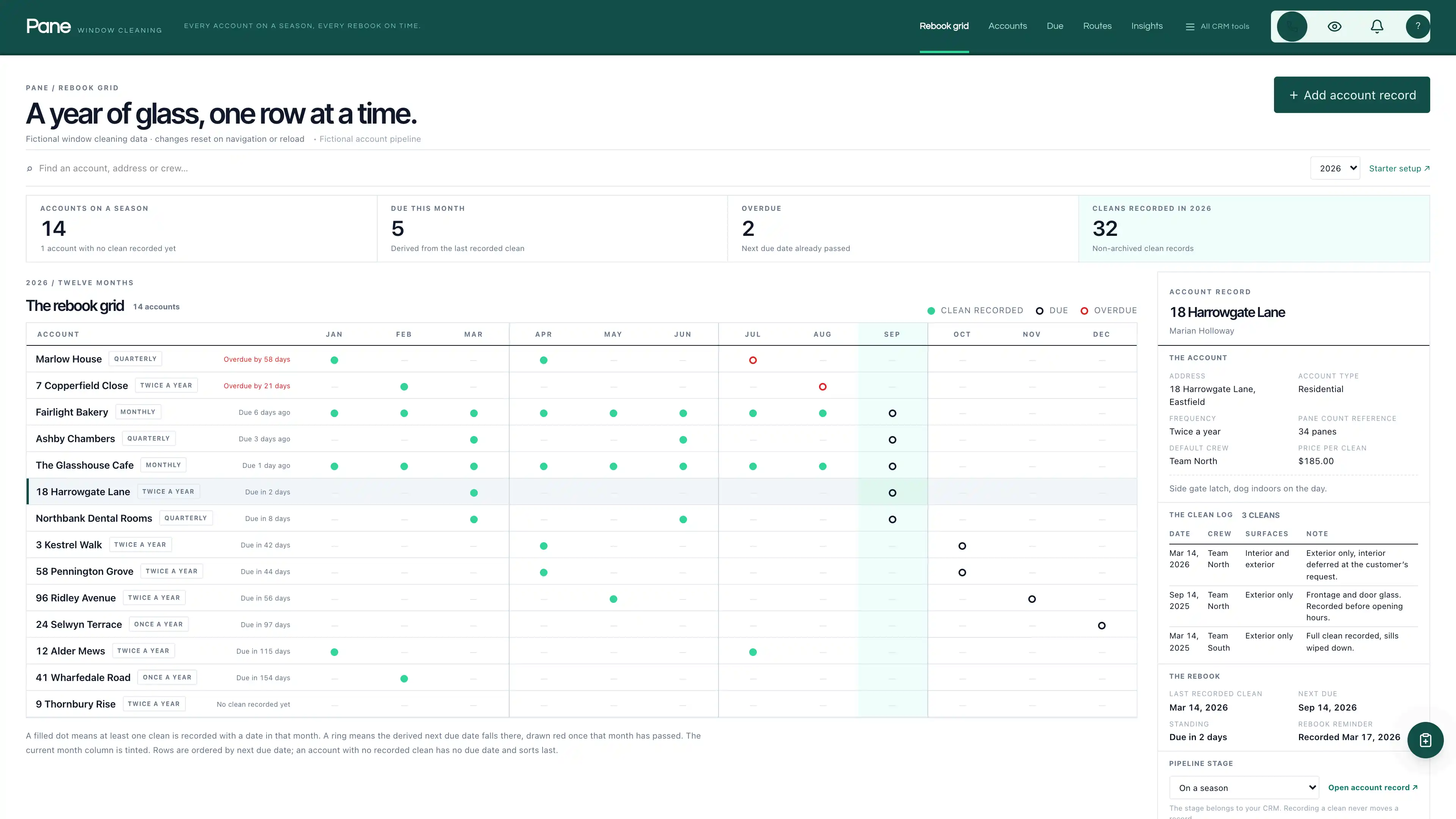Switch to the Rebook grid tab
This screenshot has width=1456, height=819.
pyautogui.click(x=944, y=26)
